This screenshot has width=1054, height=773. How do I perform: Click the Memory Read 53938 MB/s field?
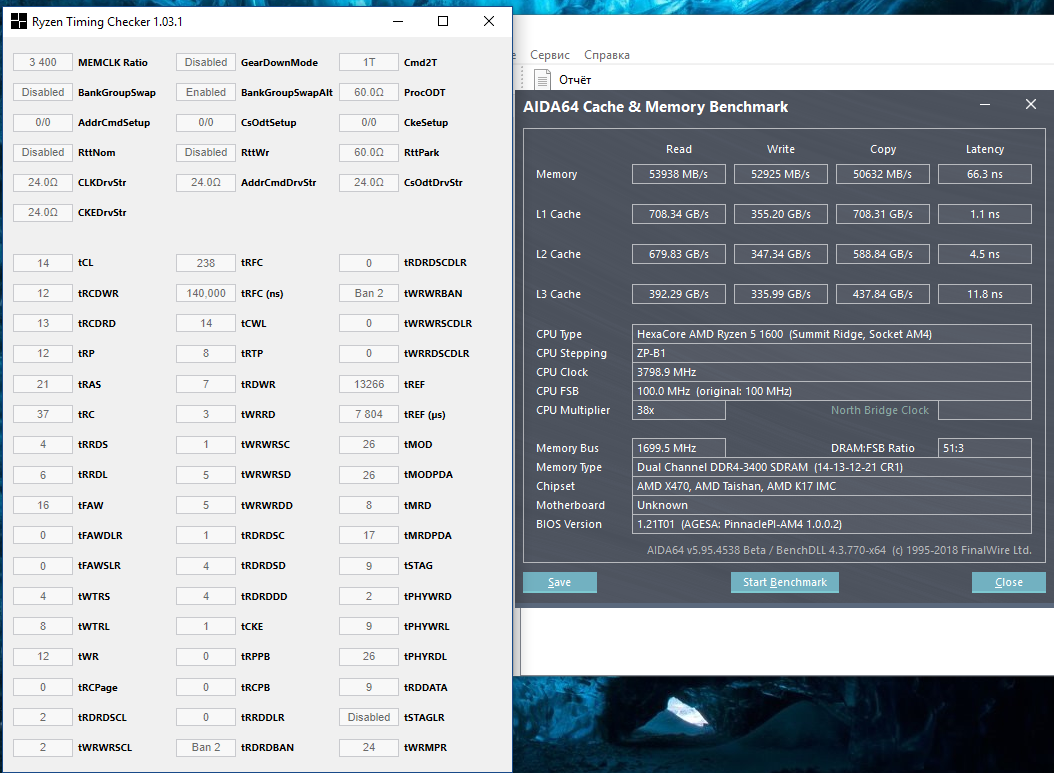(678, 174)
